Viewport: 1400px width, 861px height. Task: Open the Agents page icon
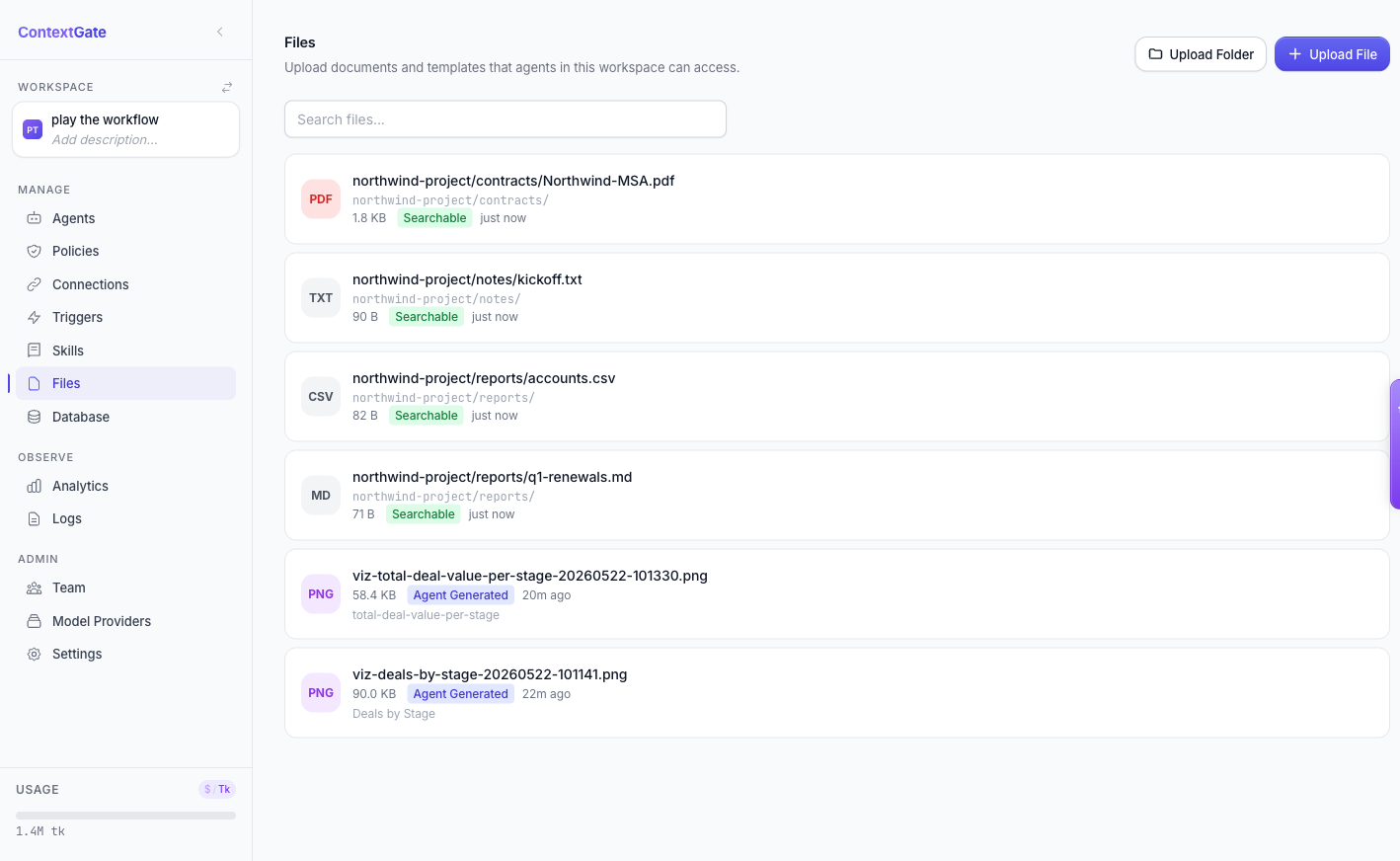click(34, 218)
